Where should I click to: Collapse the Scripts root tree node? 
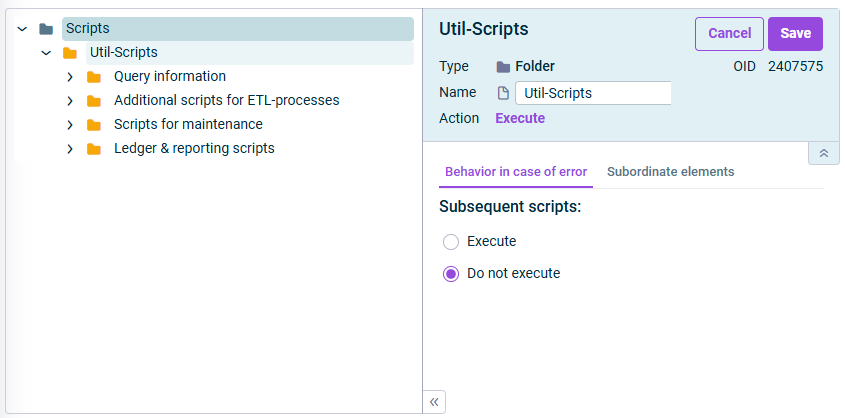(22, 29)
